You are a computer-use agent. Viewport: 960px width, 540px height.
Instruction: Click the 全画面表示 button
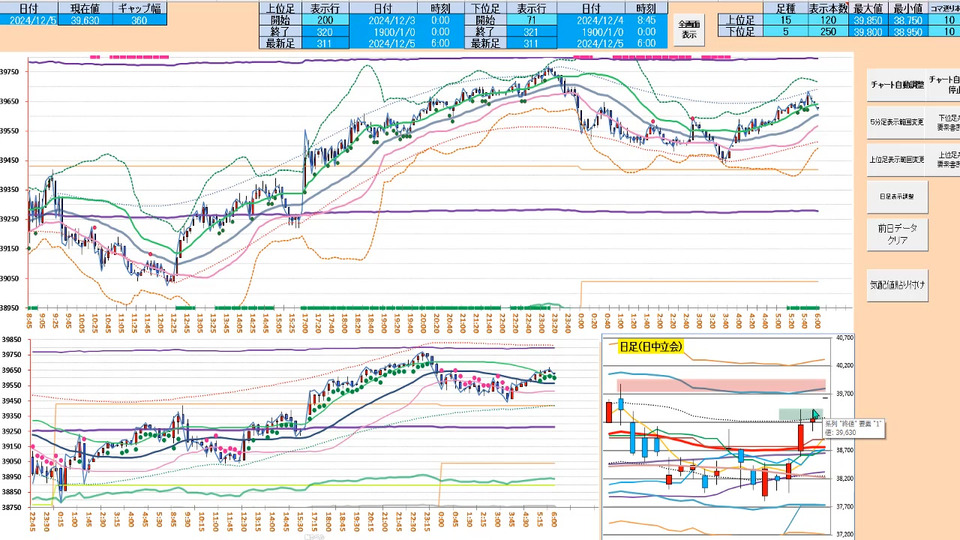689,29
